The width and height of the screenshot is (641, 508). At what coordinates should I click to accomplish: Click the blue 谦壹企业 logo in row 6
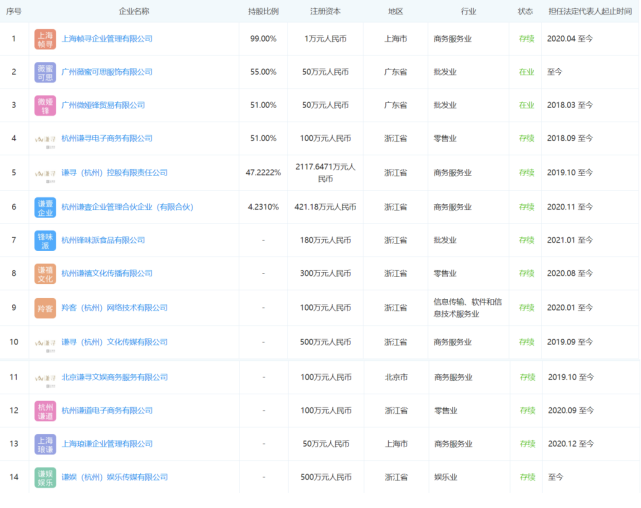[x=45, y=208]
